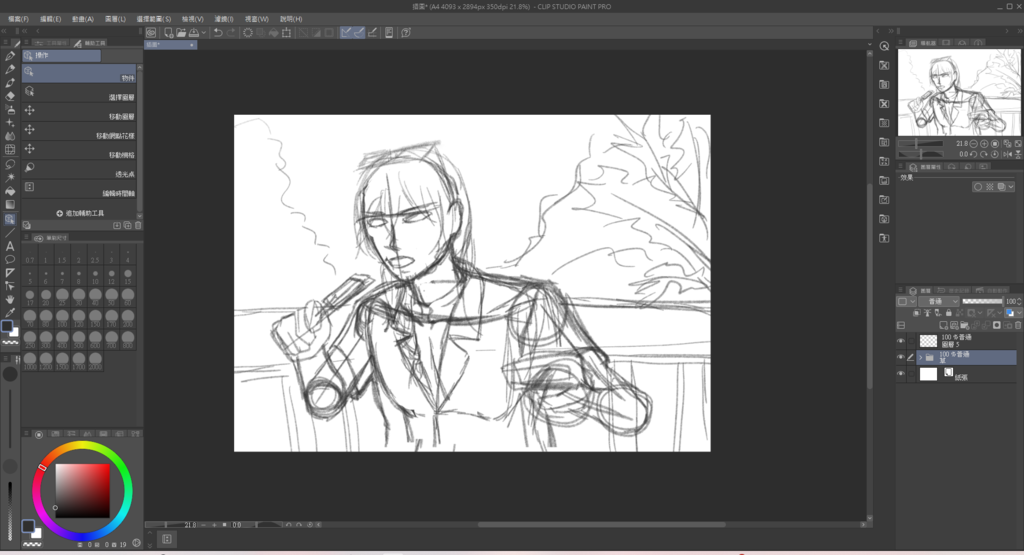Screen dimensions: 1024x555
Task: Hide the 圖層 5 layer via eye icon
Action: (900, 340)
